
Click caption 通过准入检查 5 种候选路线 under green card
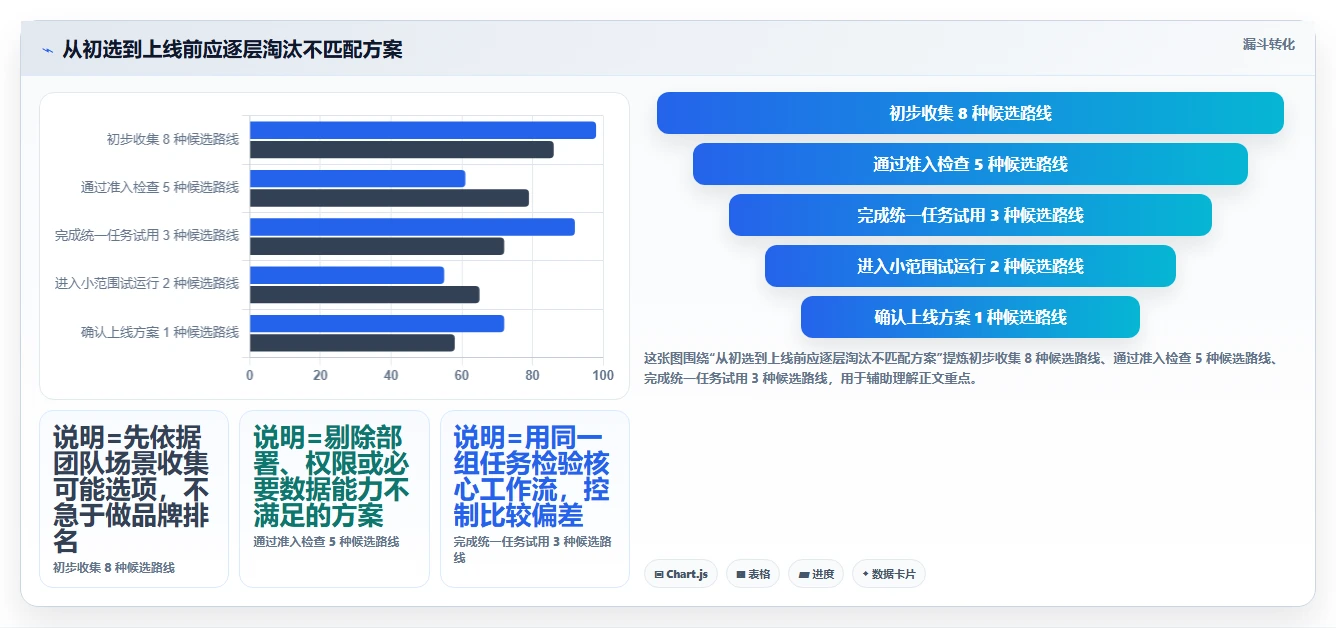(x=326, y=541)
